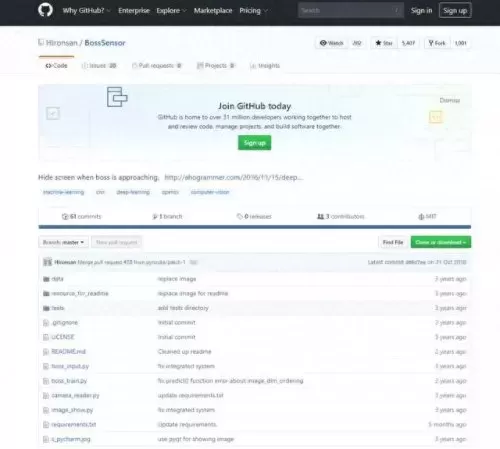
Task: Click the Watch eye button
Action: (331, 43)
